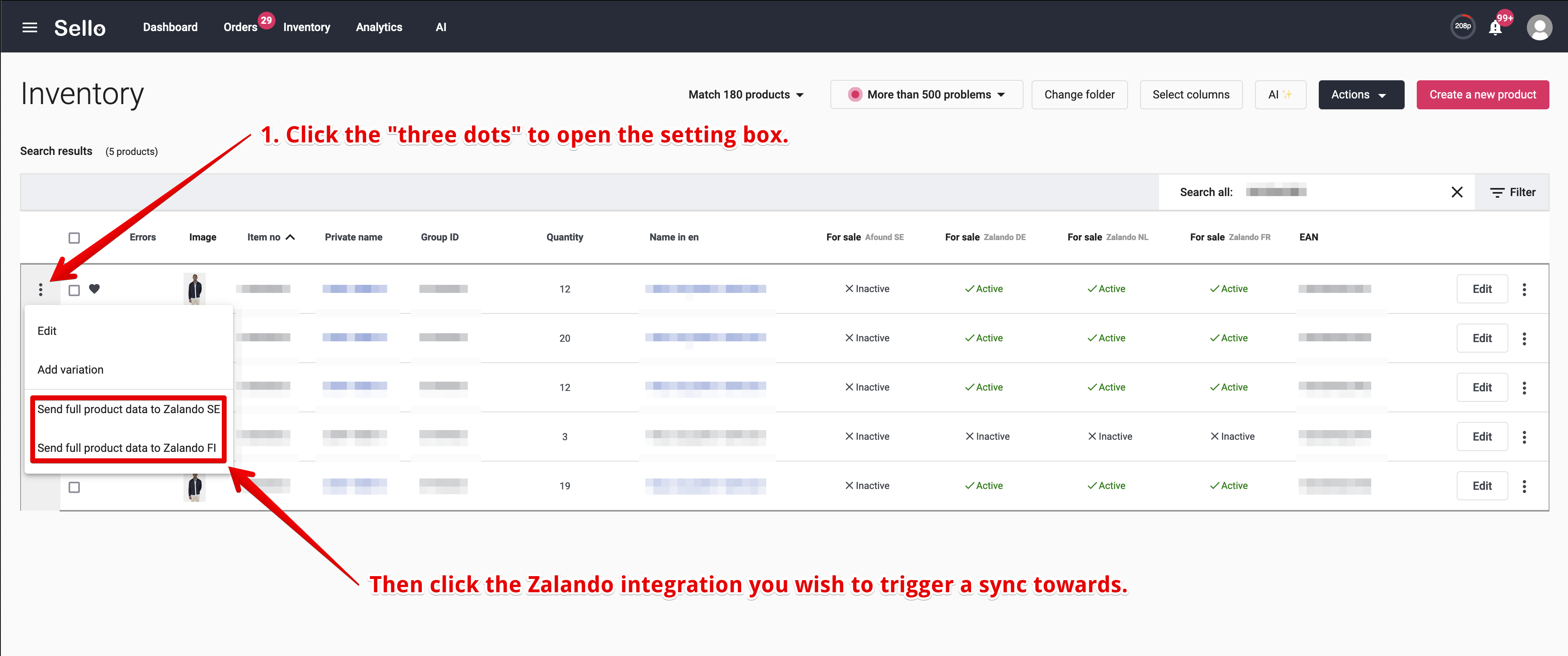
Task: Open the Filter panel
Action: [x=1513, y=192]
